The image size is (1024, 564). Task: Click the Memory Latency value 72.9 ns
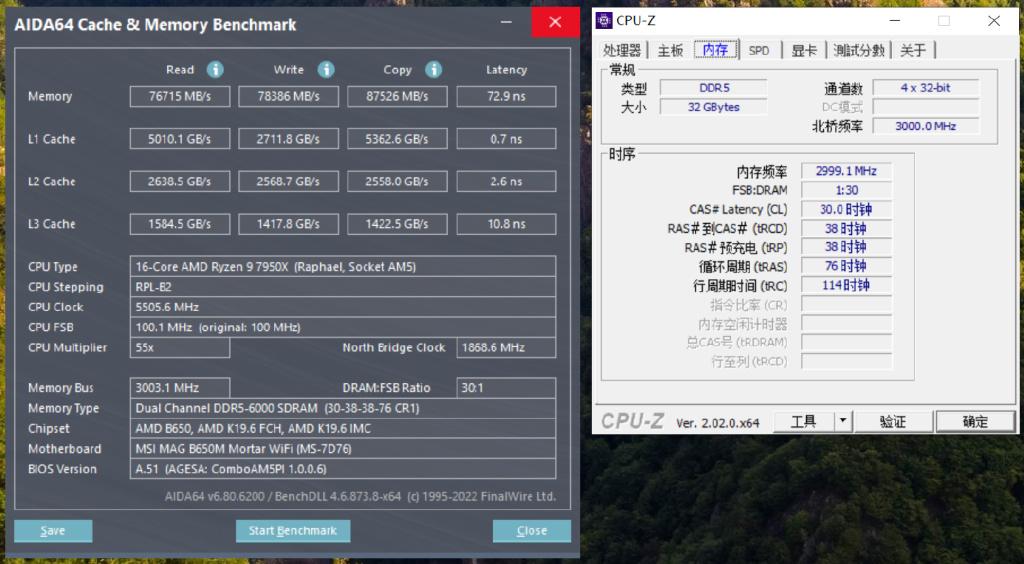[x=506, y=97]
